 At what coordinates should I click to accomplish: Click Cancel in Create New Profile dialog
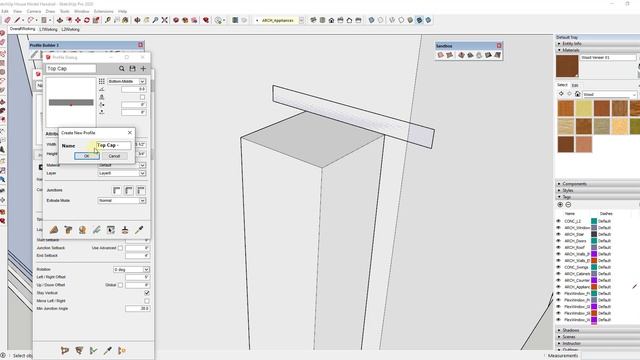(114, 156)
